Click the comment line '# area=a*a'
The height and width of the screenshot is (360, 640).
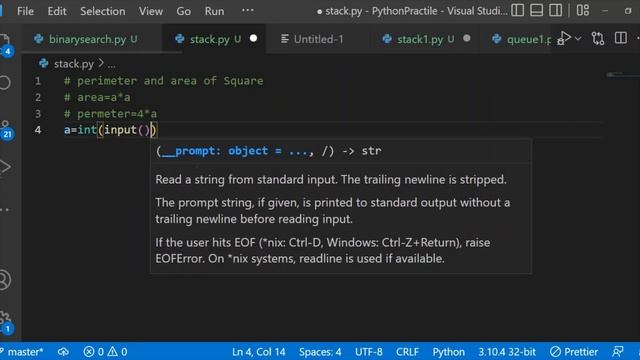[97, 97]
